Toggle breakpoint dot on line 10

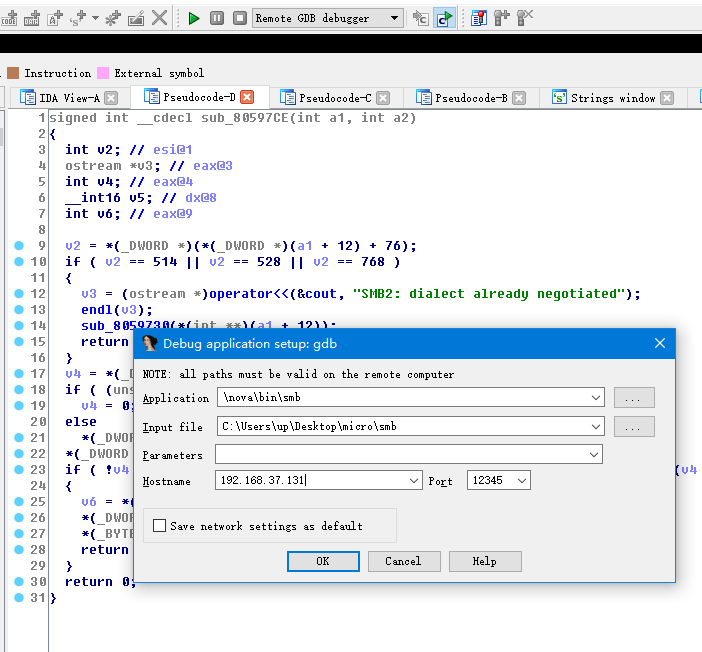click(19, 262)
